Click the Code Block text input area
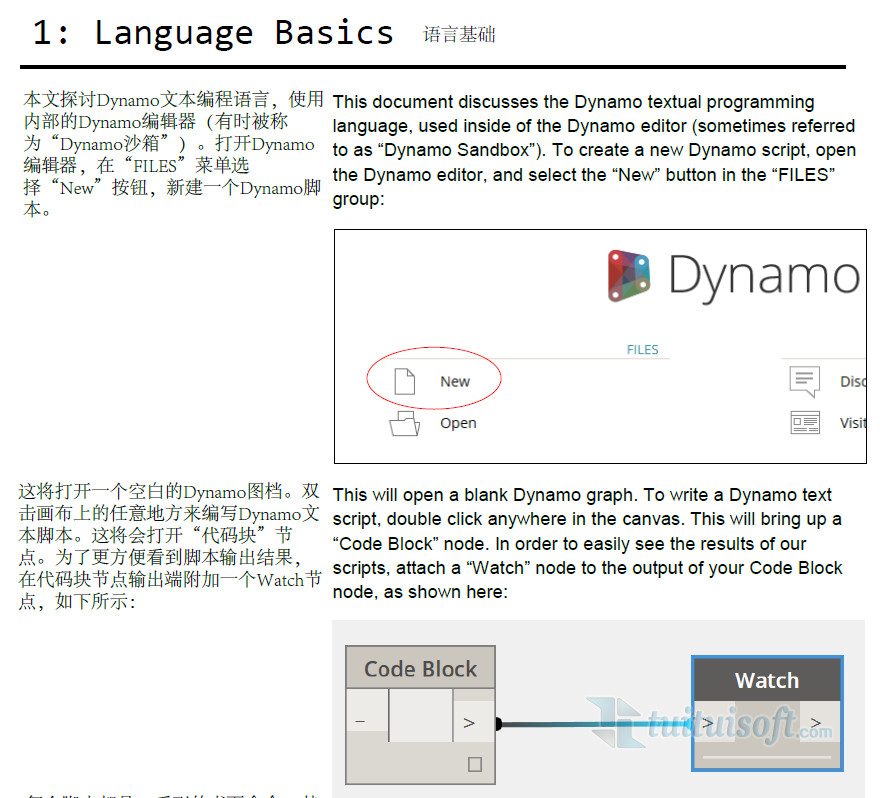 click(420, 716)
